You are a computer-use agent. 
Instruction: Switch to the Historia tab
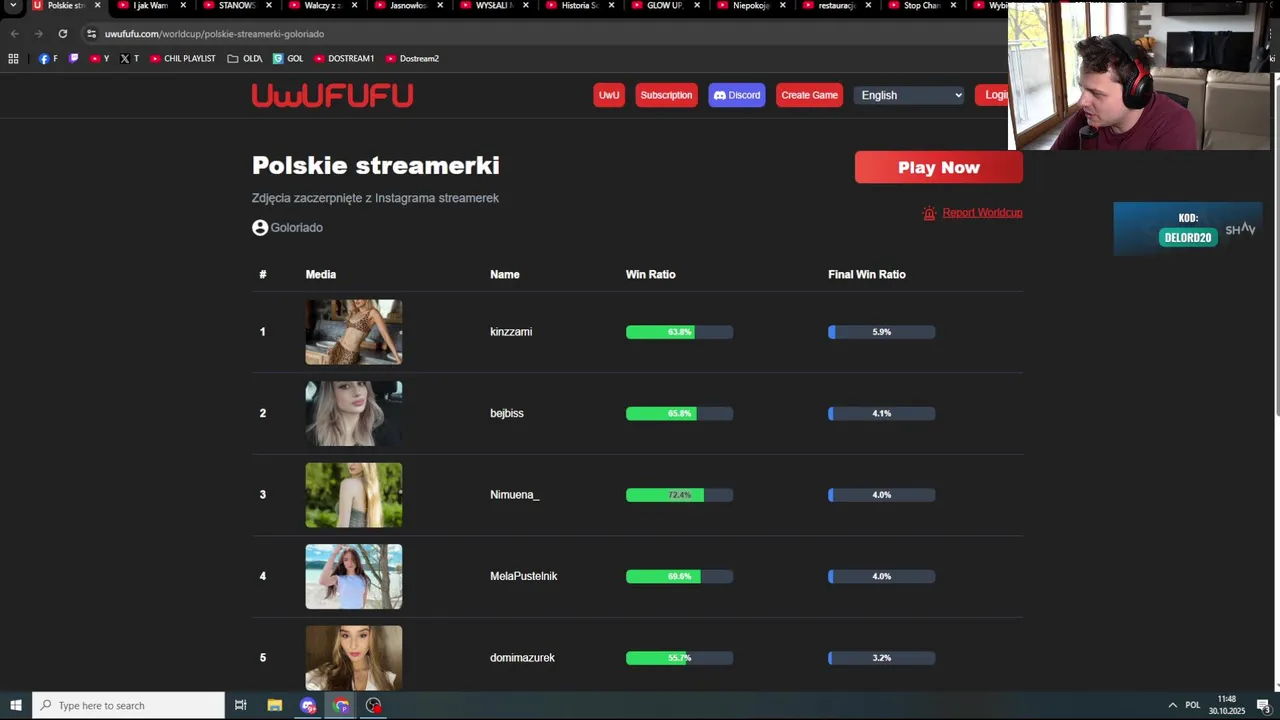579,6
